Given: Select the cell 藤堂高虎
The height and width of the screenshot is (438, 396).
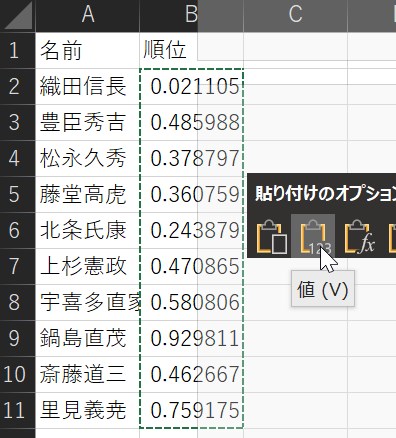Looking at the screenshot, I should [x=87, y=194].
